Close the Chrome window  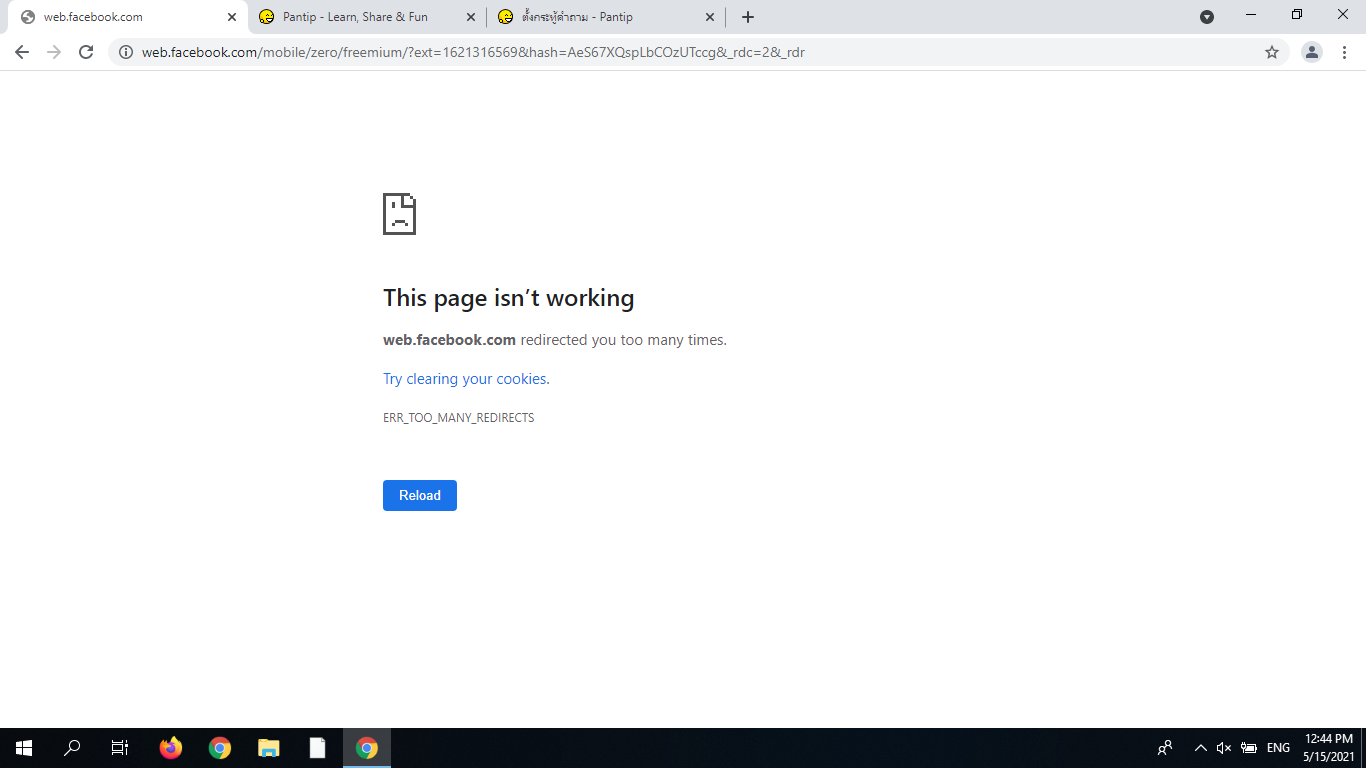coord(1343,15)
